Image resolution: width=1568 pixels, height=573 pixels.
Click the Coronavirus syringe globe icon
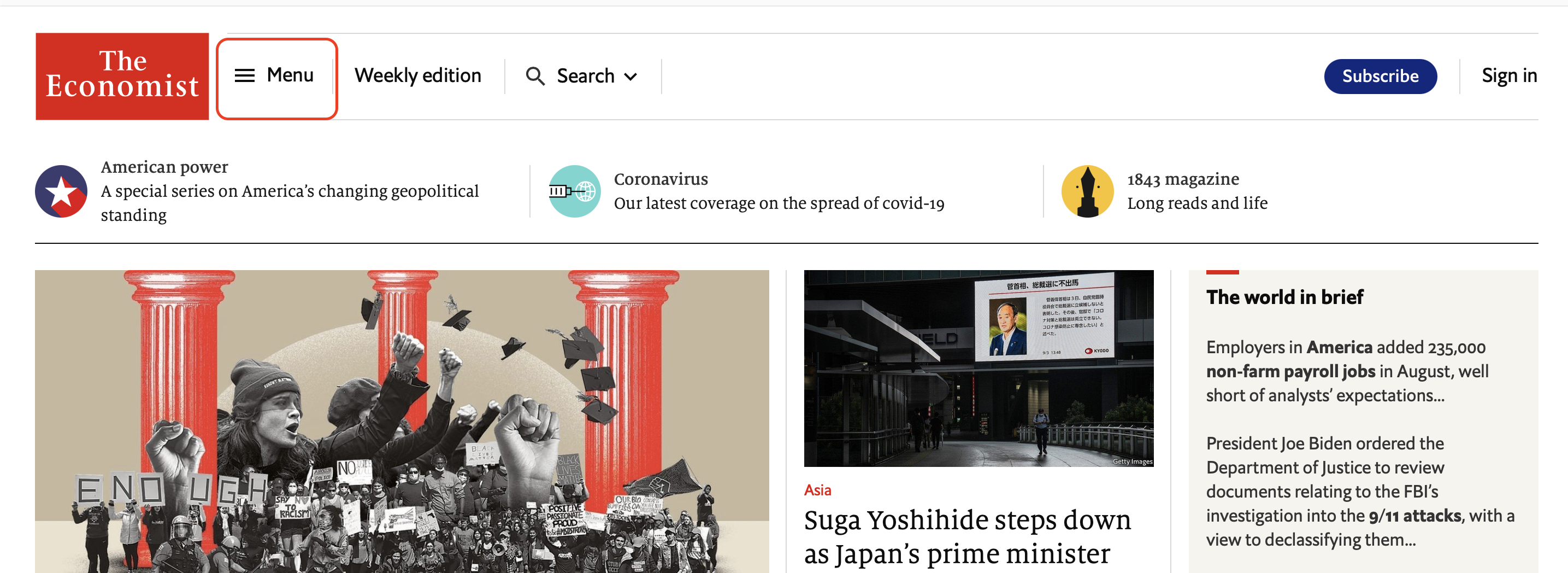(x=574, y=191)
